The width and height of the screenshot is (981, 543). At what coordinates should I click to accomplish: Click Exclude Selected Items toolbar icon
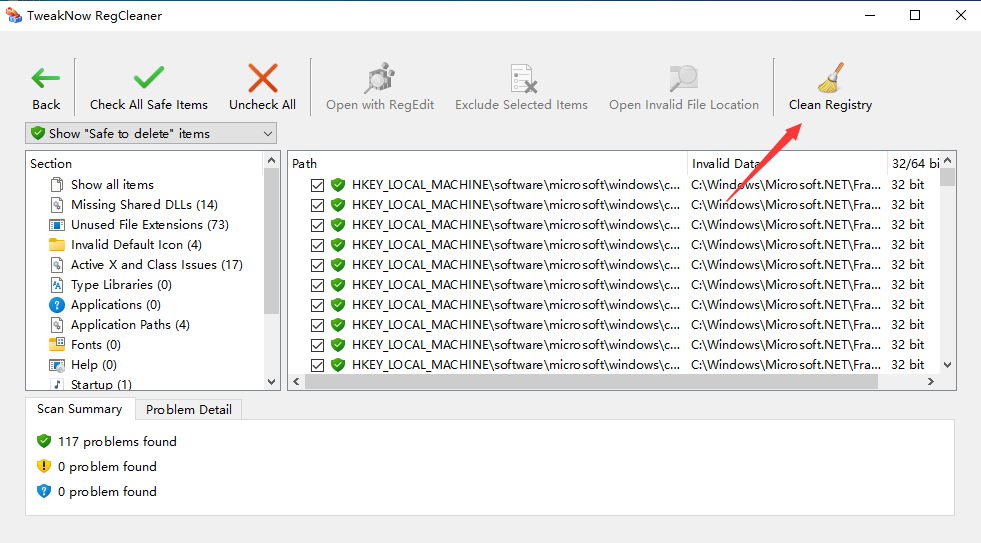(522, 78)
